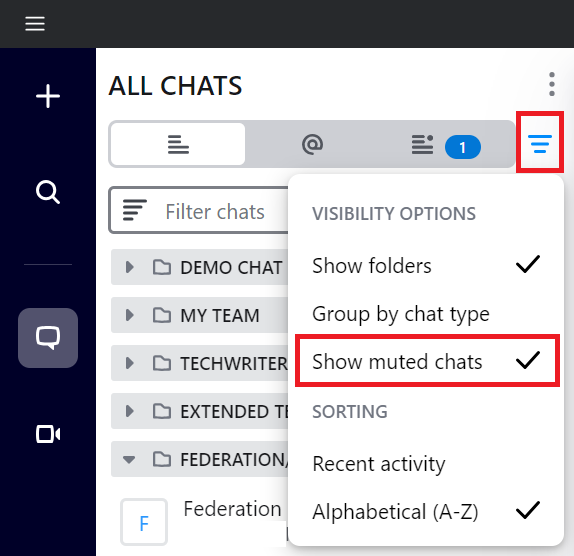This screenshot has width=574, height=556.
Task: Click the three-dot menu beside ALL CHATS
Action: pyautogui.click(x=552, y=84)
